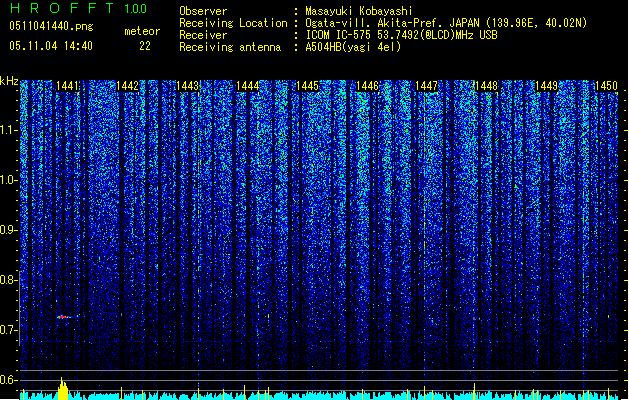Screen dimensions: 629x400
Task: Click the red meteor echo streak near 1441
Action: click(64, 317)
